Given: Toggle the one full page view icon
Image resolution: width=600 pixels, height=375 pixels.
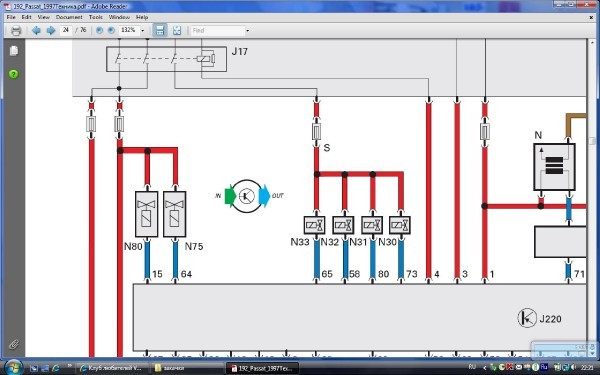Looking at the screenshot, I should coord(177,30).
